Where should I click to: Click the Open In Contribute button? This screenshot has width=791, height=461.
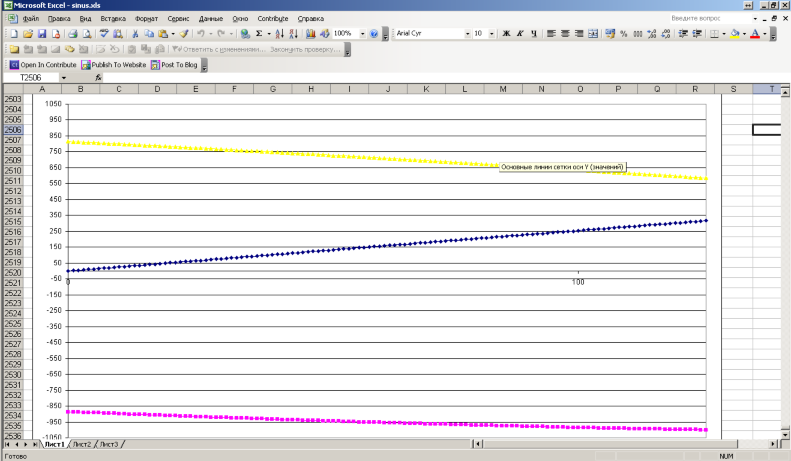point(43,64)
